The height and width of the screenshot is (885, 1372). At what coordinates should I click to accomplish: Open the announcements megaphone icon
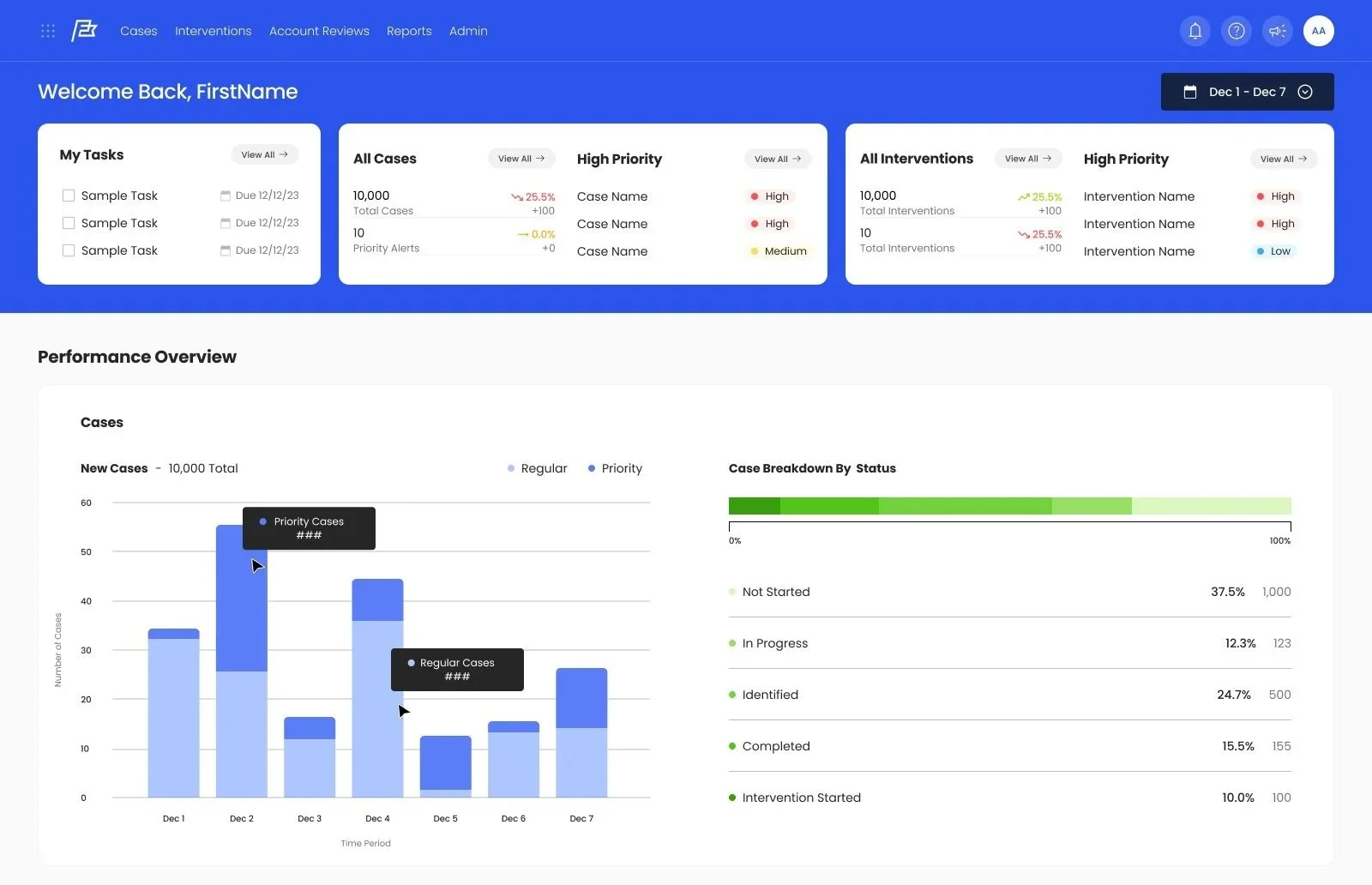pyautogui.click(x=1277, y=31)
